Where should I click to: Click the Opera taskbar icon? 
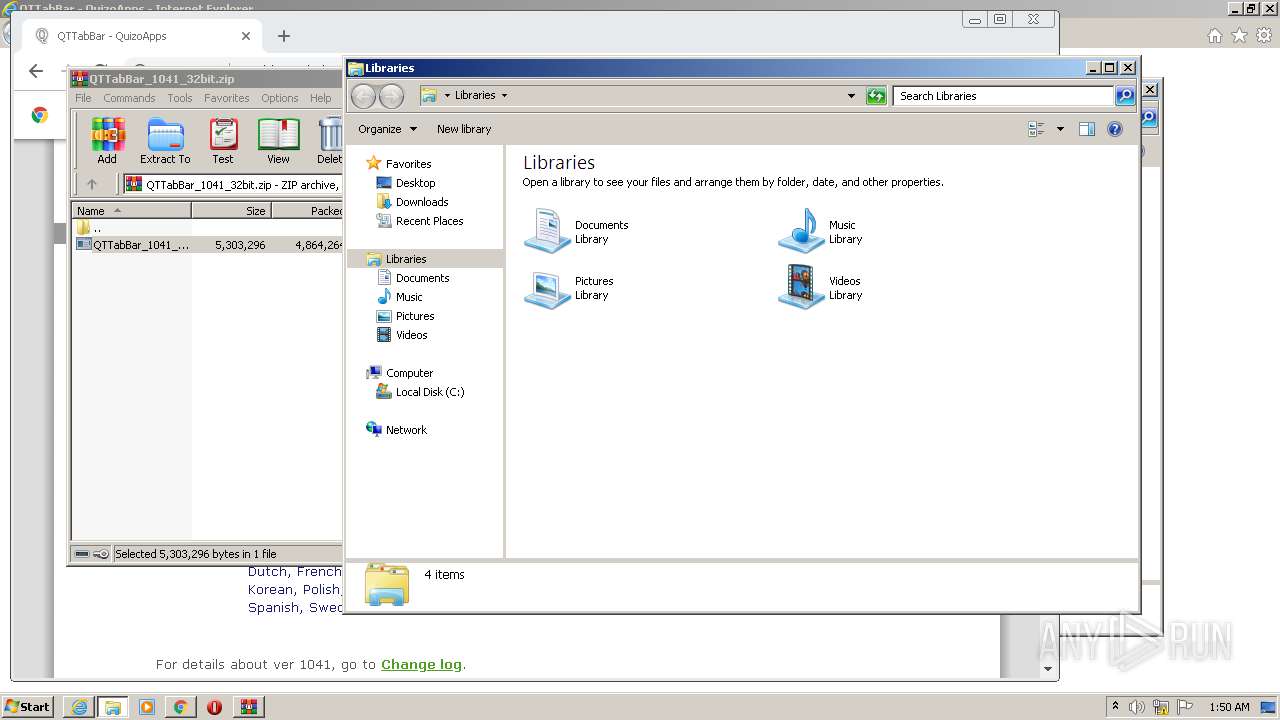[x=214, y=707]
